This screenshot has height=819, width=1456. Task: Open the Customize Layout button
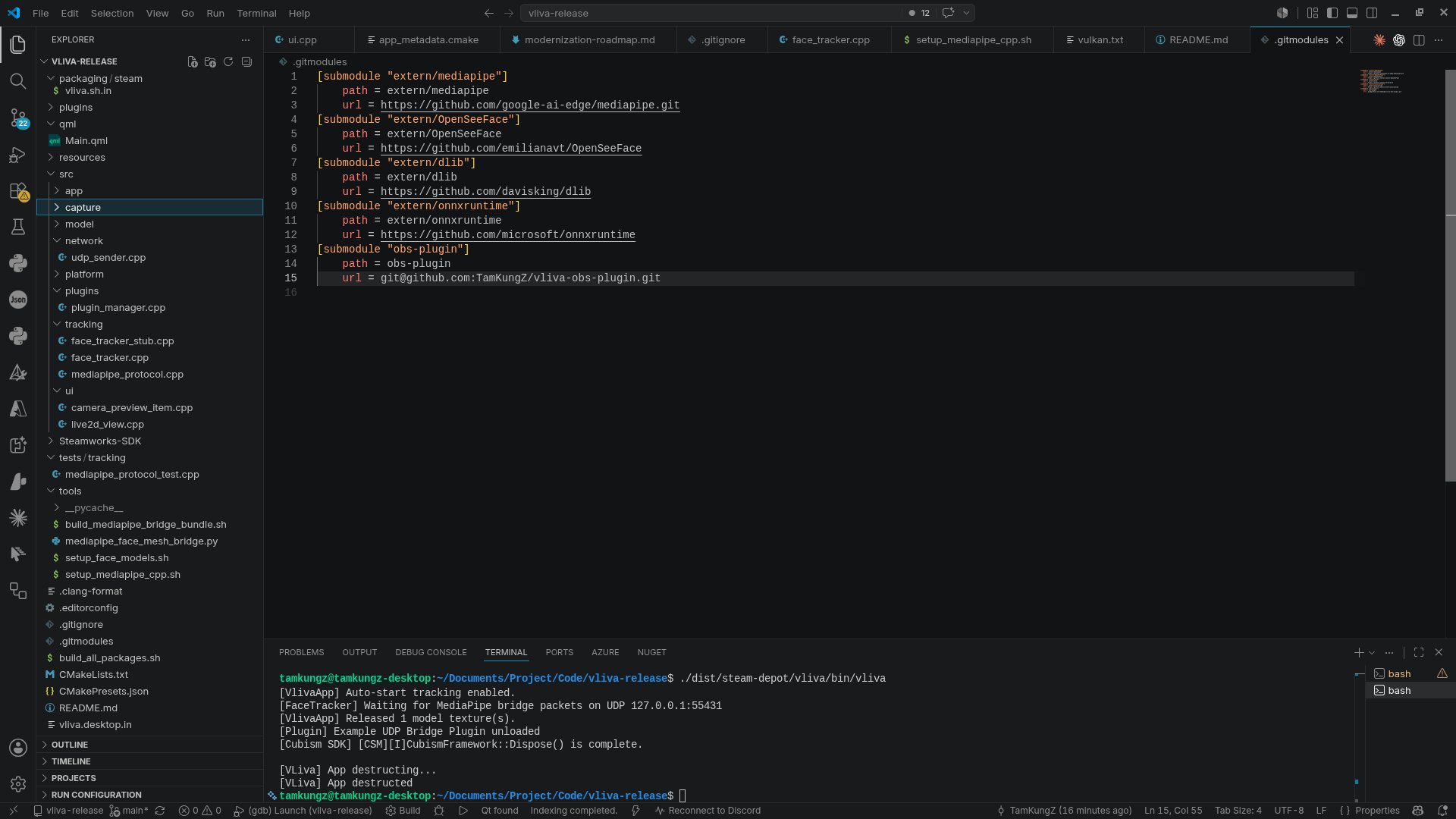point(1313,13)
